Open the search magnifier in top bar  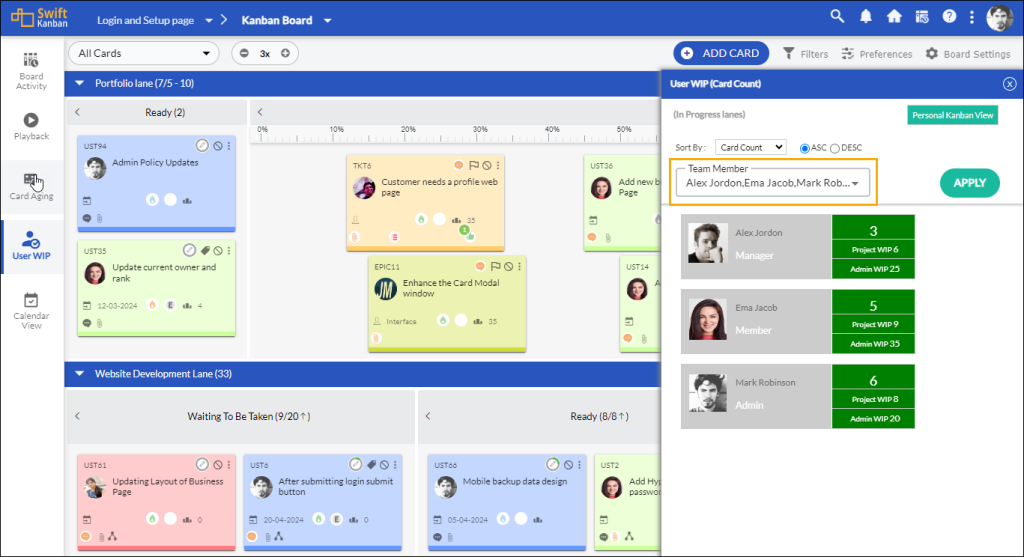click(x=837, y=16)
